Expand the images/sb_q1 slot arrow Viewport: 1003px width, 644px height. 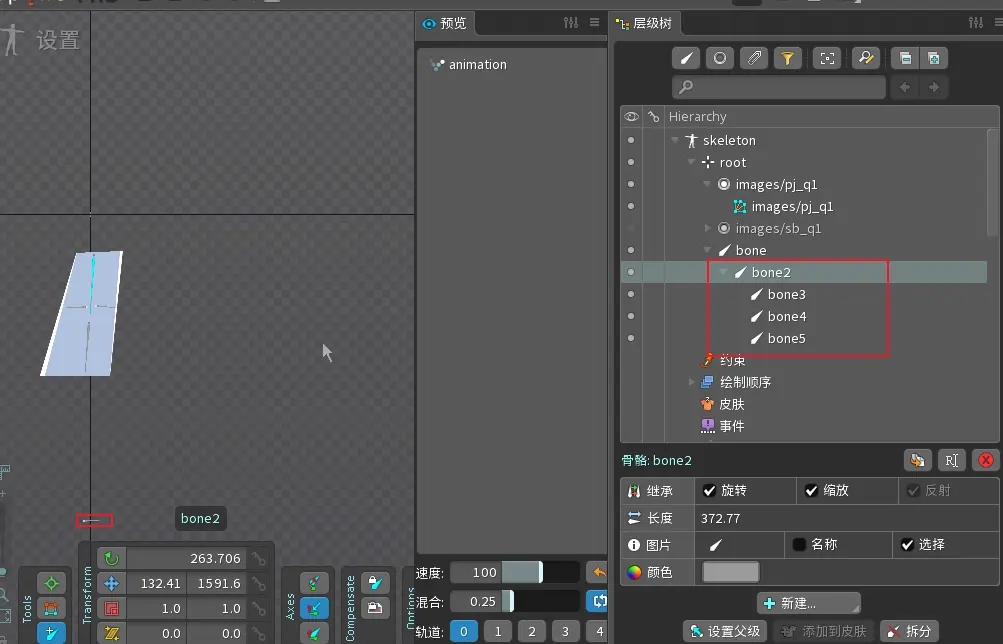pyautogui.click(x=707, y=228)
